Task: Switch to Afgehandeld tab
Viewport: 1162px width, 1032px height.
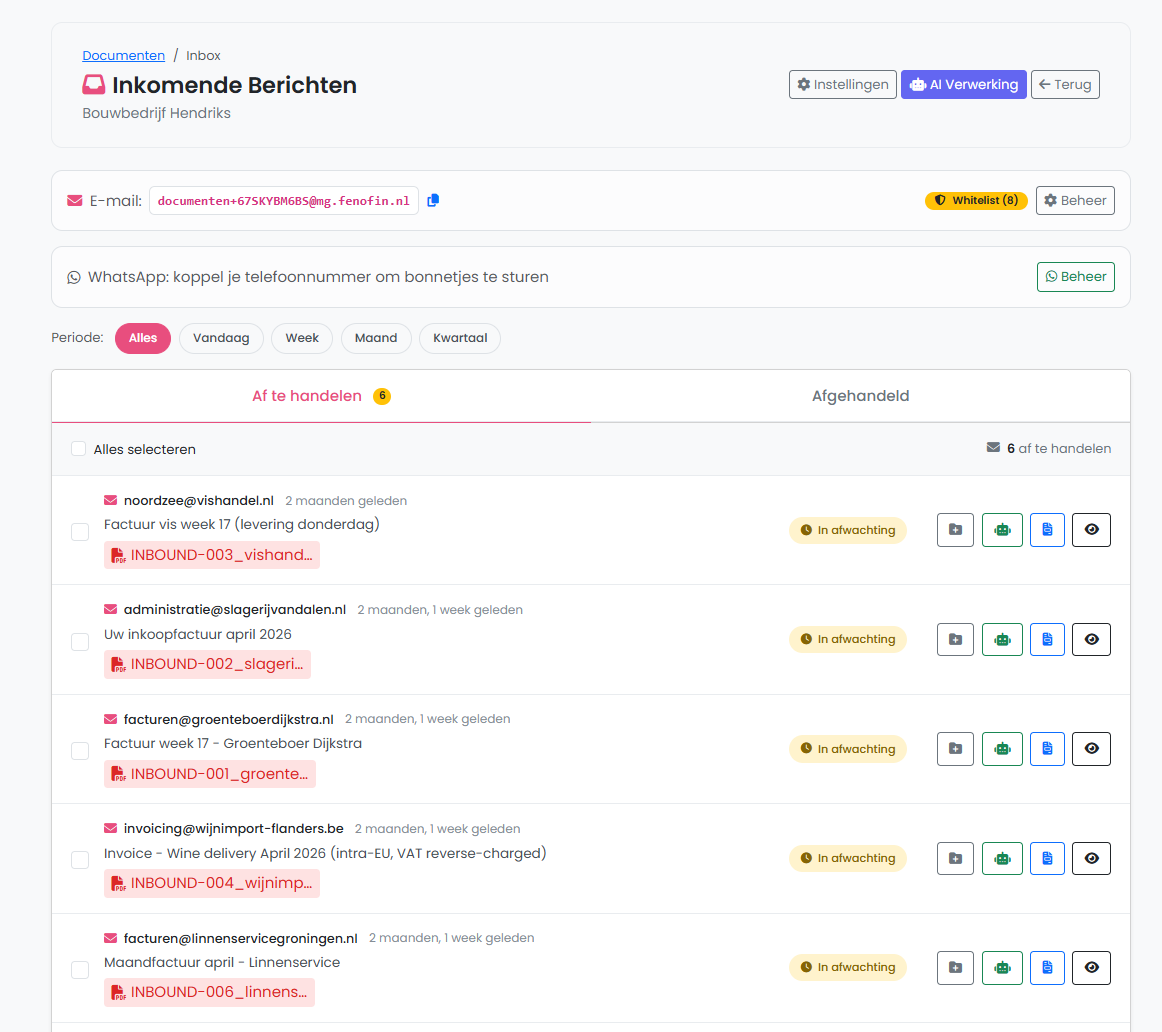Action: [860, 396]
